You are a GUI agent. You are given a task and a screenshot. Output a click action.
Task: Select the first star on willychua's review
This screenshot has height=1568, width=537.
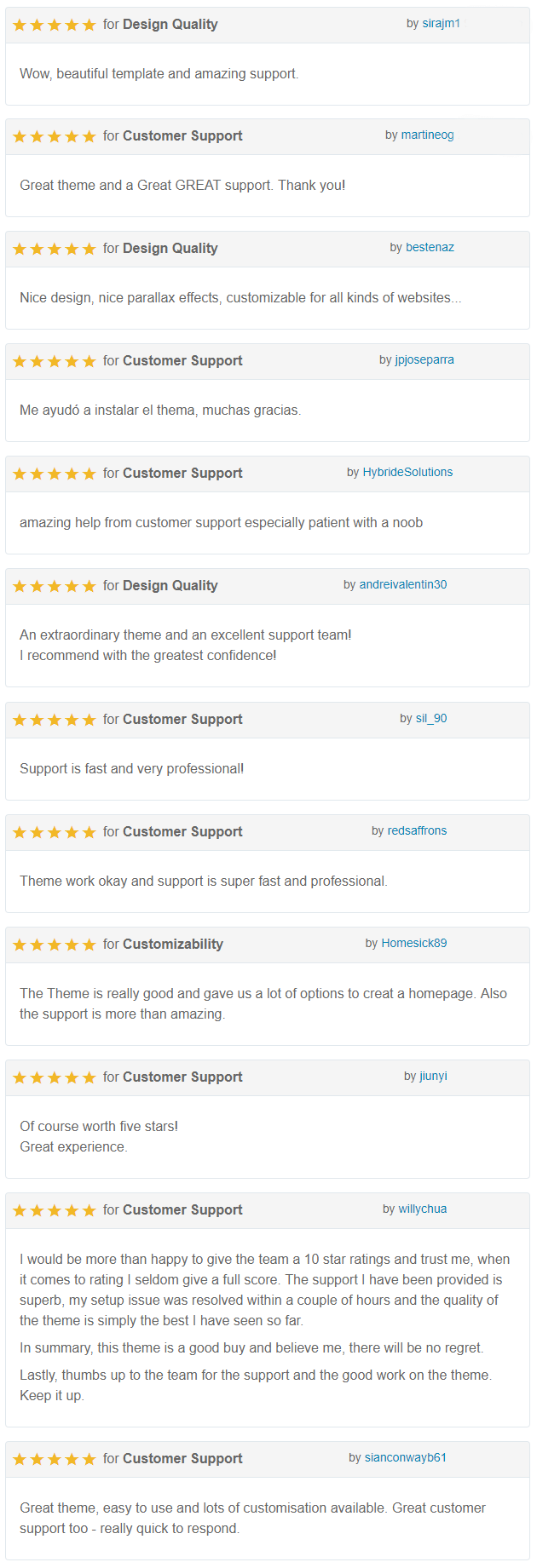tap(20, 1210)
